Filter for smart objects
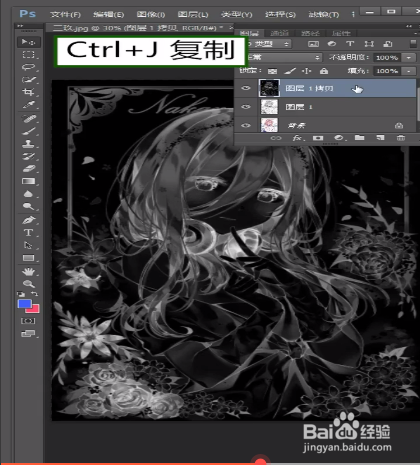Image resolution: width=420 pixels, height=465 pixels. tap(387, 44)
